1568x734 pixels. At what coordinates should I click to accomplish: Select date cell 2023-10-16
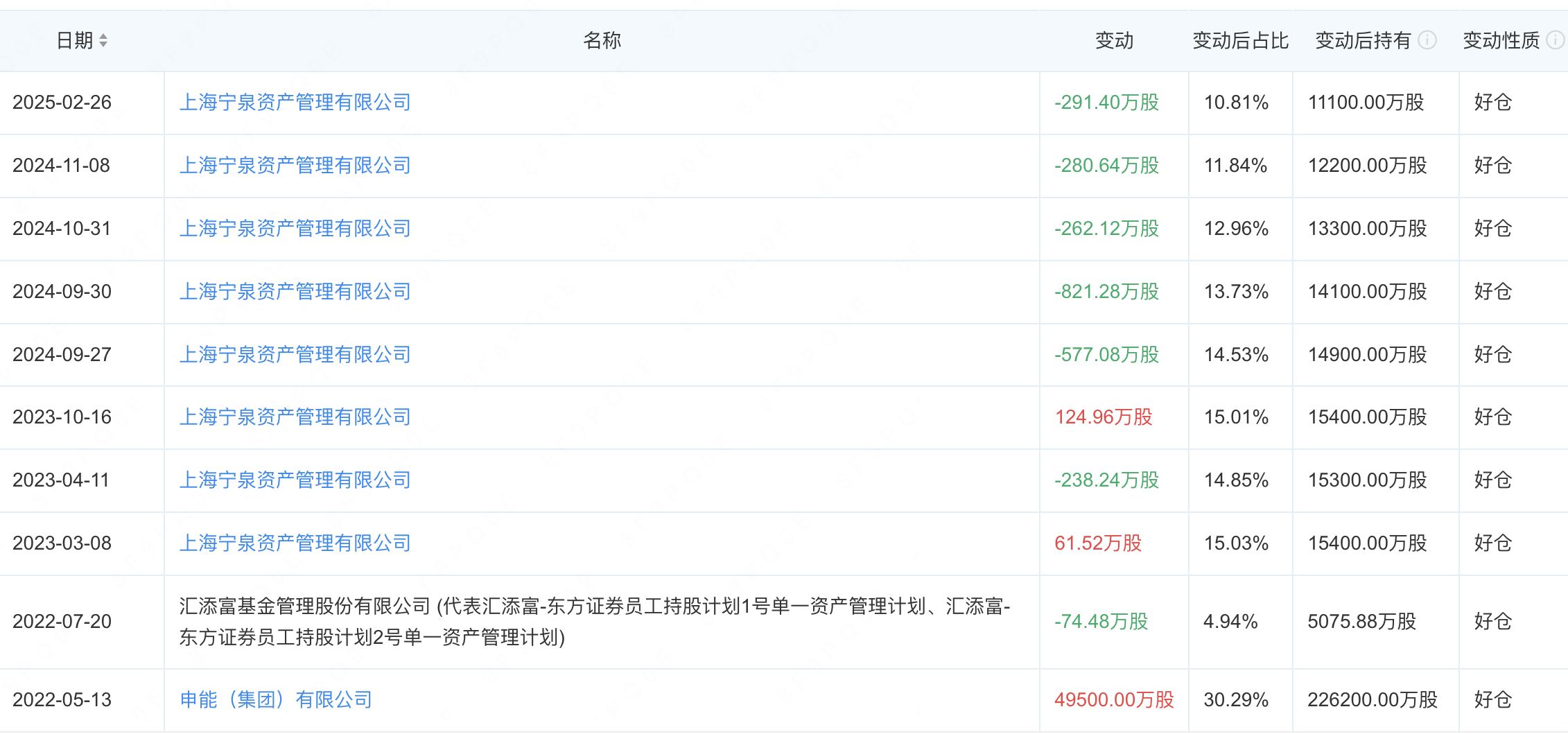(62, 417)
